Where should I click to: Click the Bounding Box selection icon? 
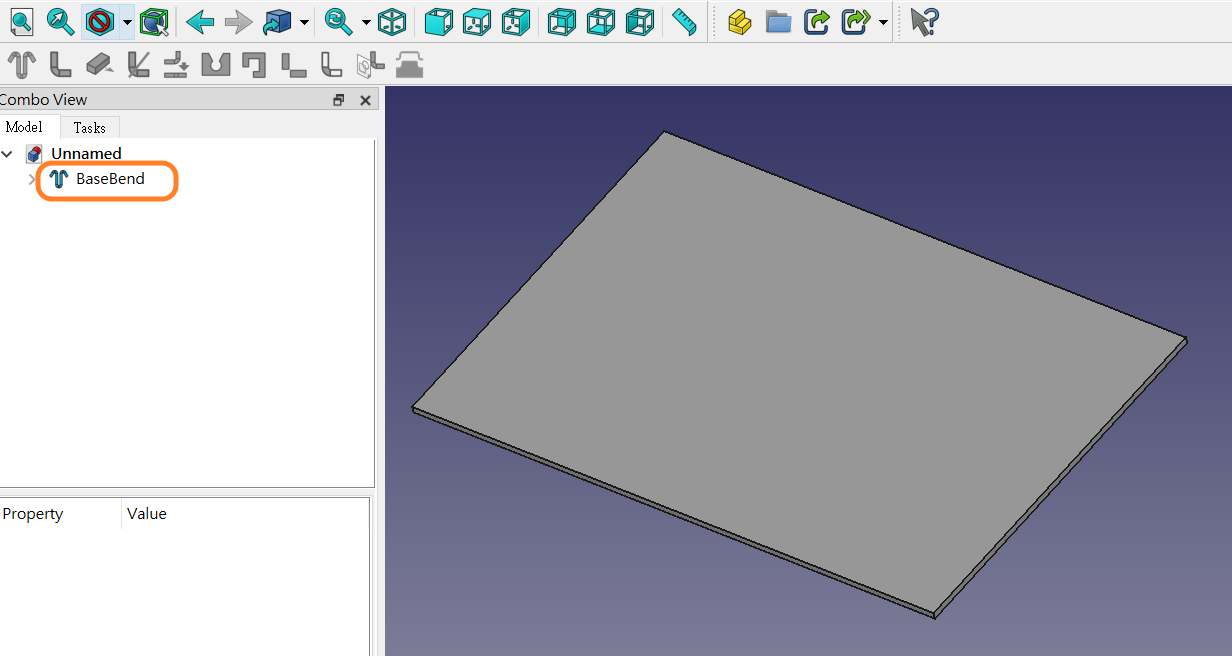154,20
